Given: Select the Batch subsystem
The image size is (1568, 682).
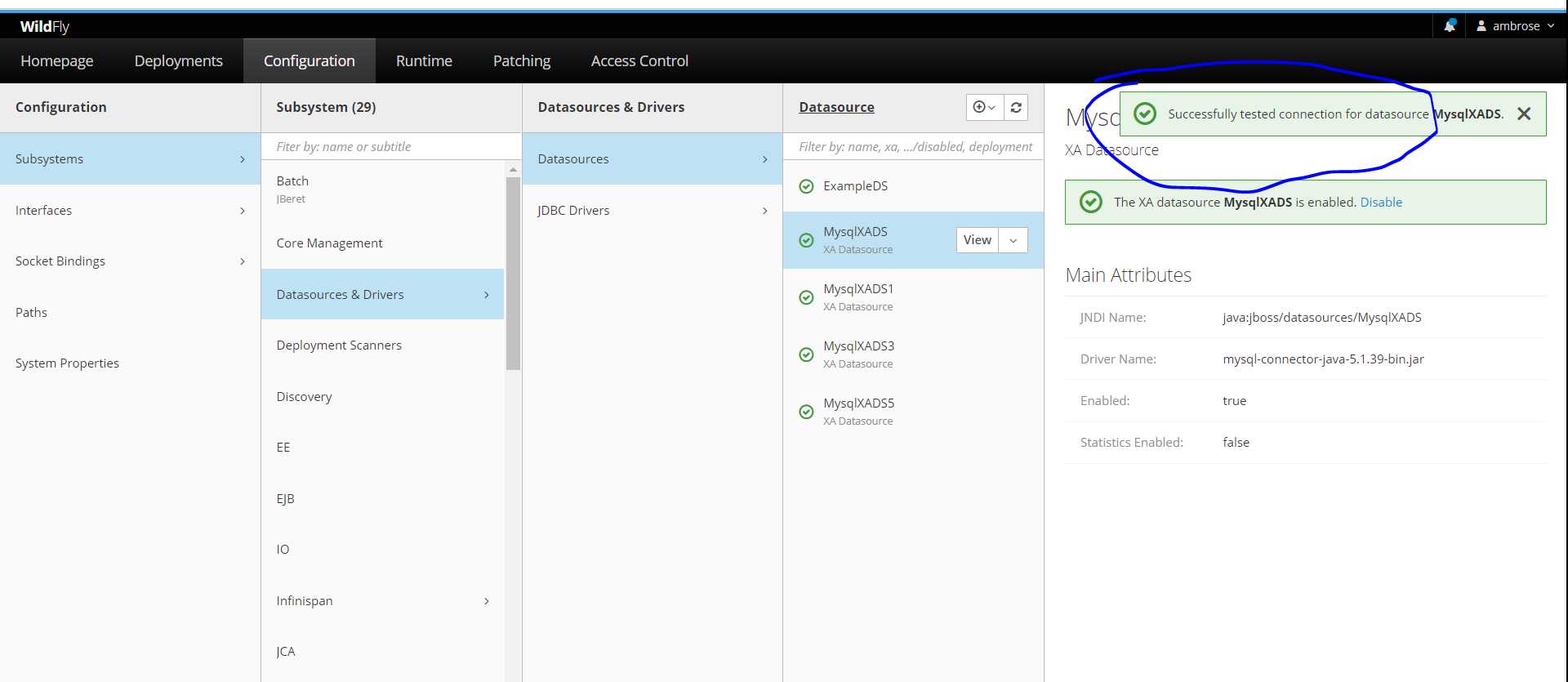Looking at the screenshot, I should coord(382,189).
